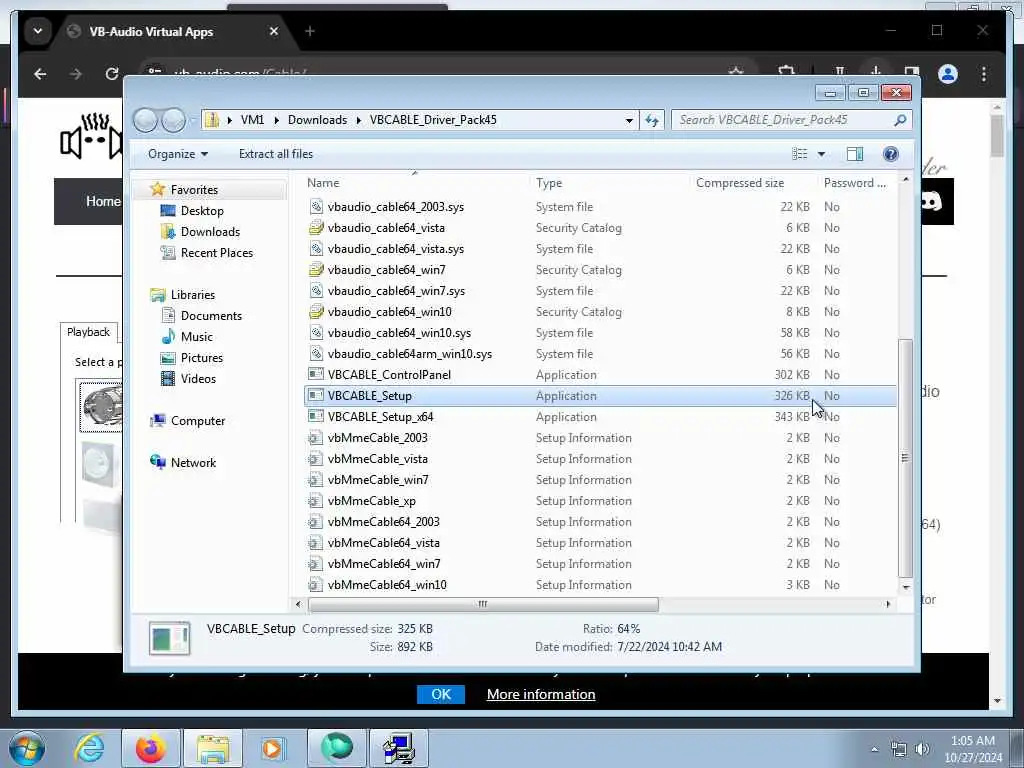The width and height of the screenshot is (1024, 768).
Task: Click the Password column header
Action: pyautogui.click(x=854, y=184)
